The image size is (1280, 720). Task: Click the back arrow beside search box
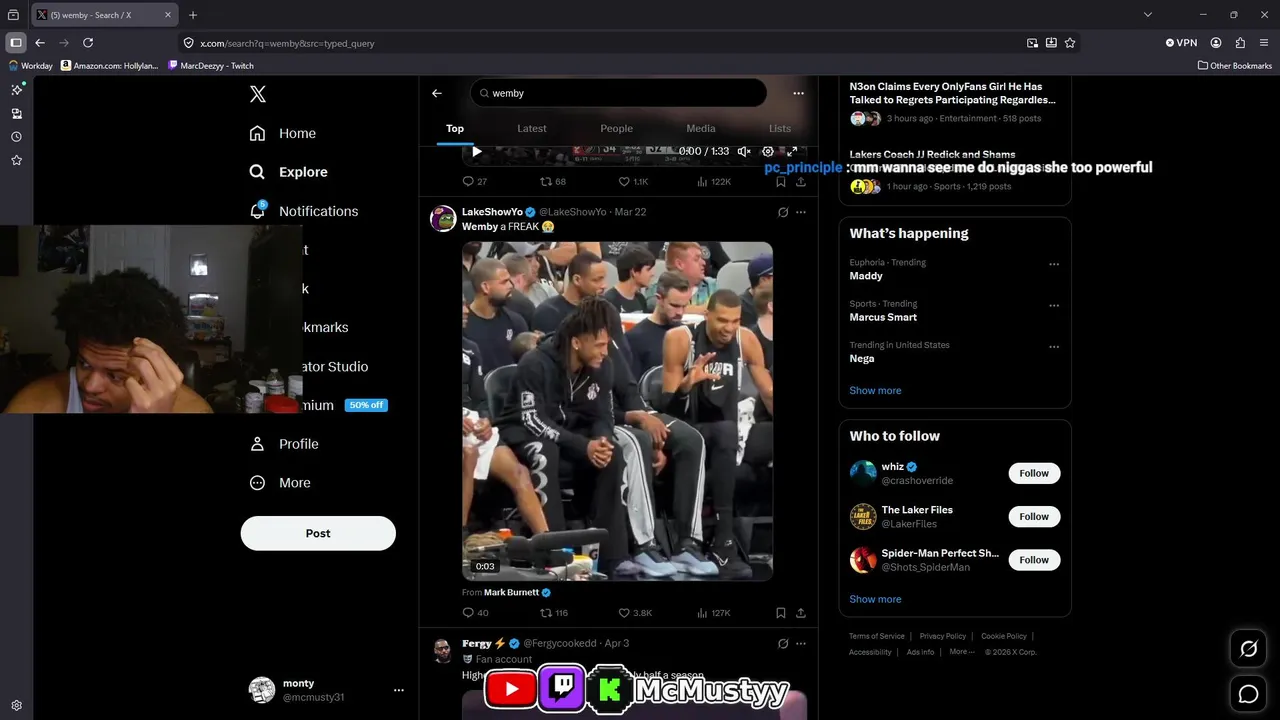(437, 93)
